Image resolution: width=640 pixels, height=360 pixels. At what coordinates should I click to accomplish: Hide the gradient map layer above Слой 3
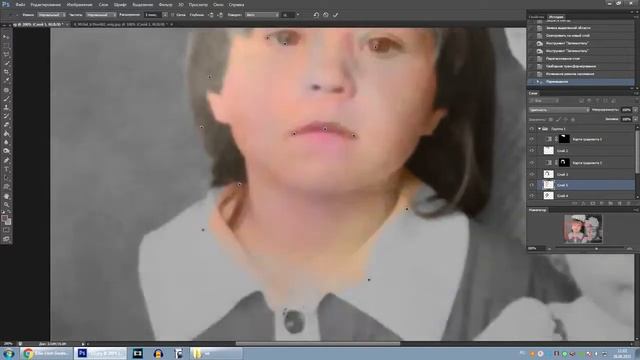click(x=531, y=162)
